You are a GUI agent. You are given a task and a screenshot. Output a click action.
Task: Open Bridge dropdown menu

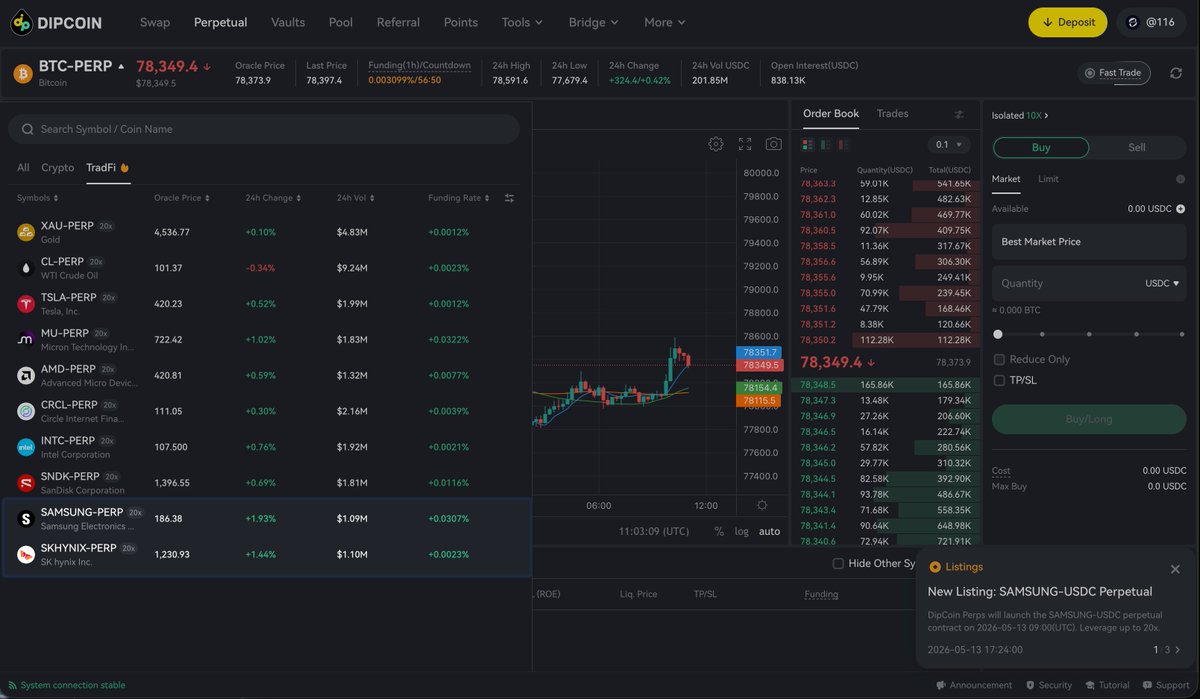point(594,22)
